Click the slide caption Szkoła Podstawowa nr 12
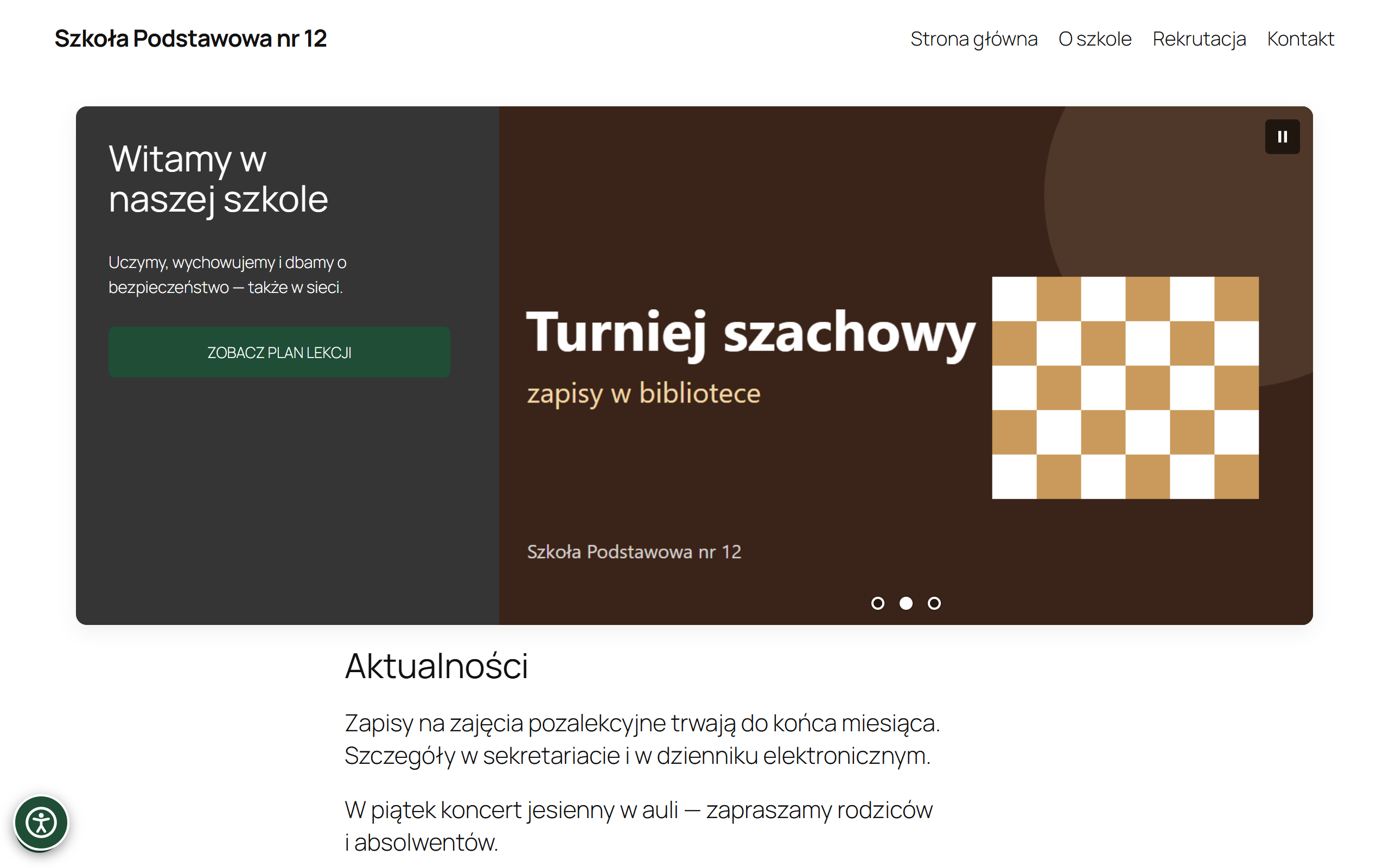 pyautogui.click(x=634, y=552)
